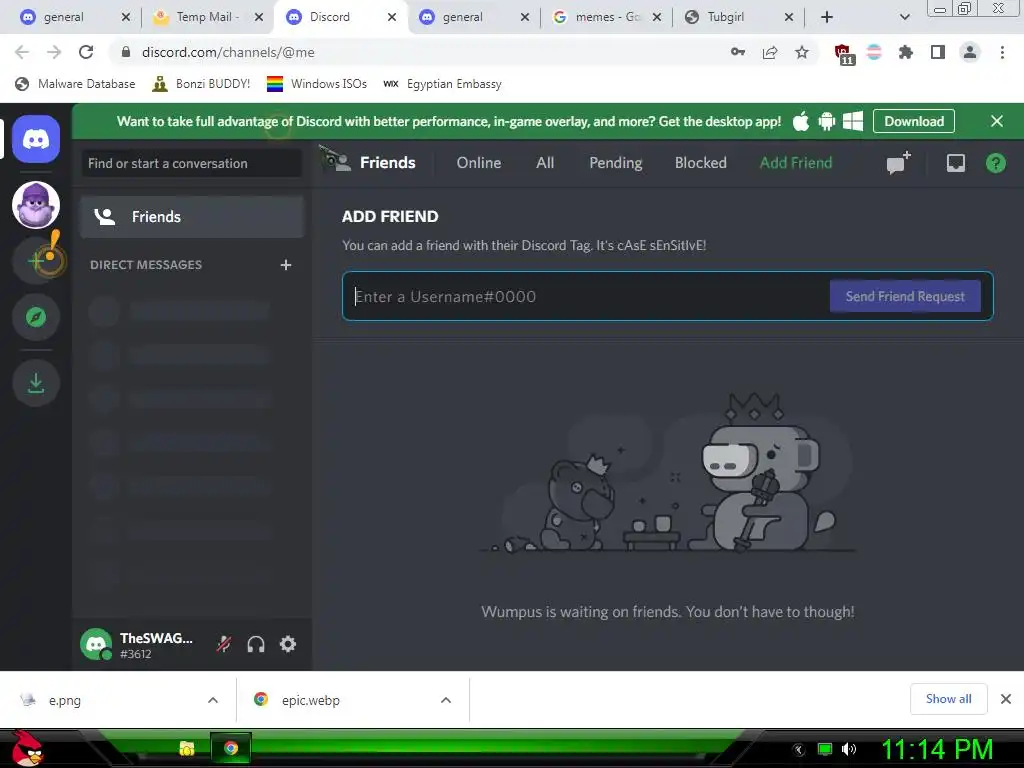Select Friends in the DM sidebar
Image resolution: width=1024 pixels, height=768 pixels.
click(x=192, y=217)
